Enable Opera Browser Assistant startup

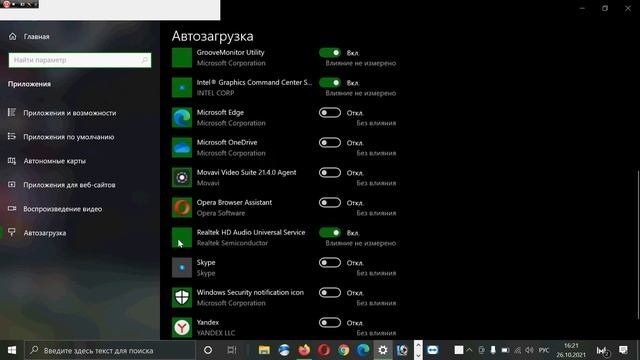coord(330,202)
